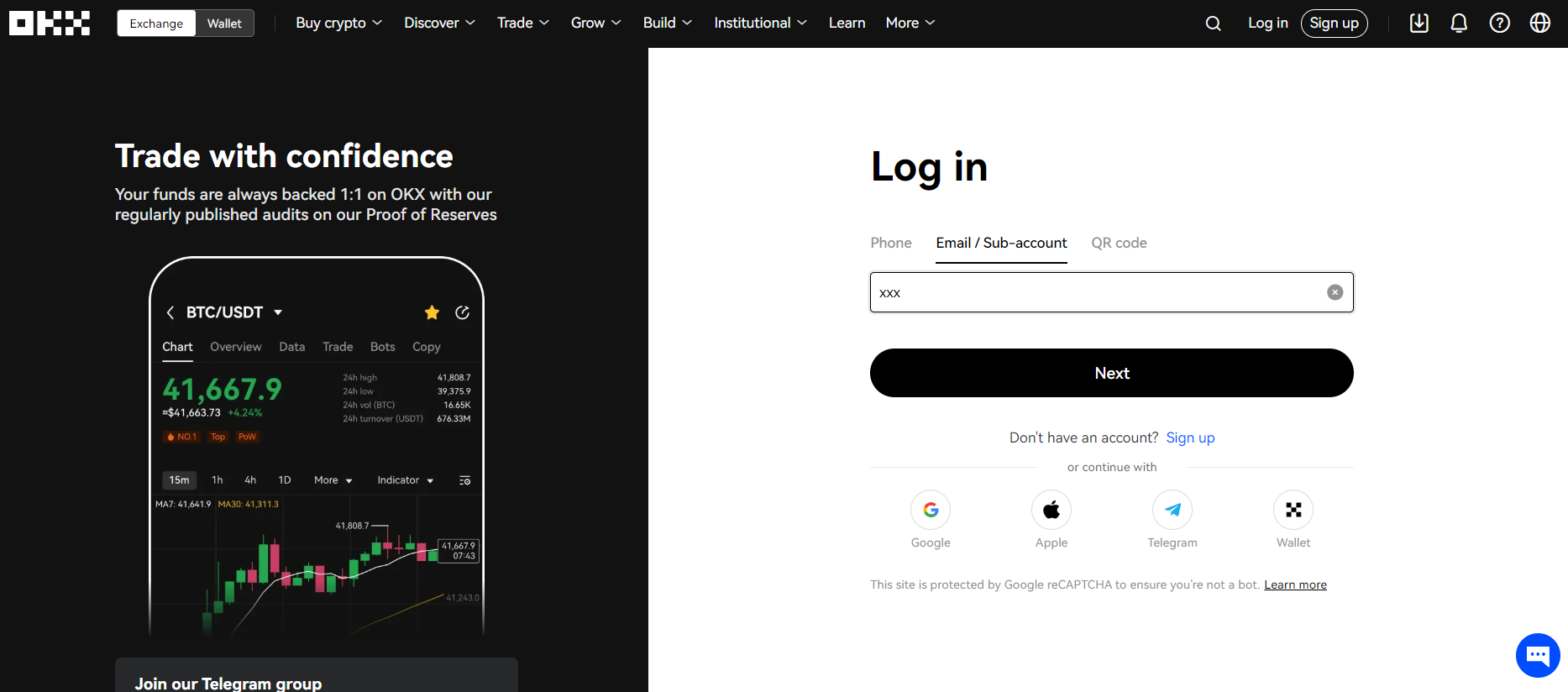Open the search magnifier icon
This screenshot has width=1568, height=692.
[1213, 24]
